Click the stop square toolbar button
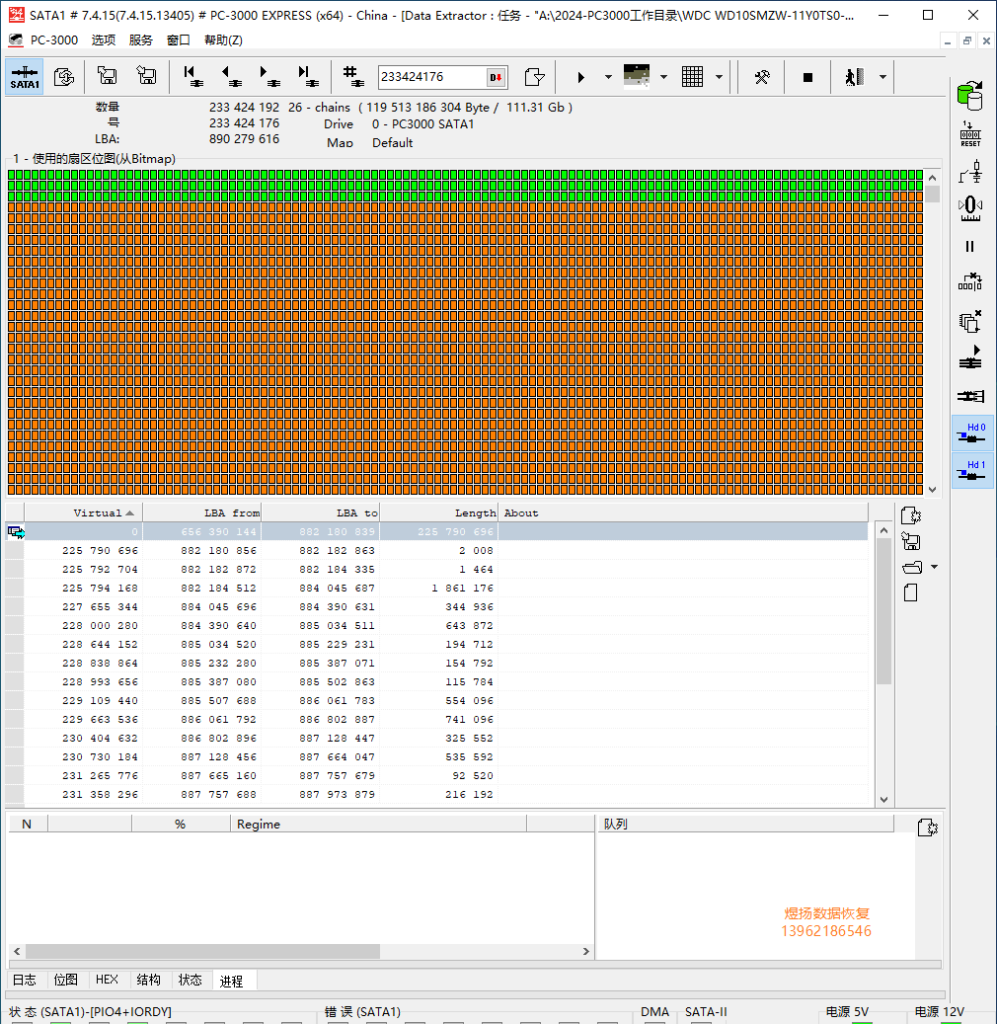The width and height of the screenshot is (997, 1024). (808, 77)
